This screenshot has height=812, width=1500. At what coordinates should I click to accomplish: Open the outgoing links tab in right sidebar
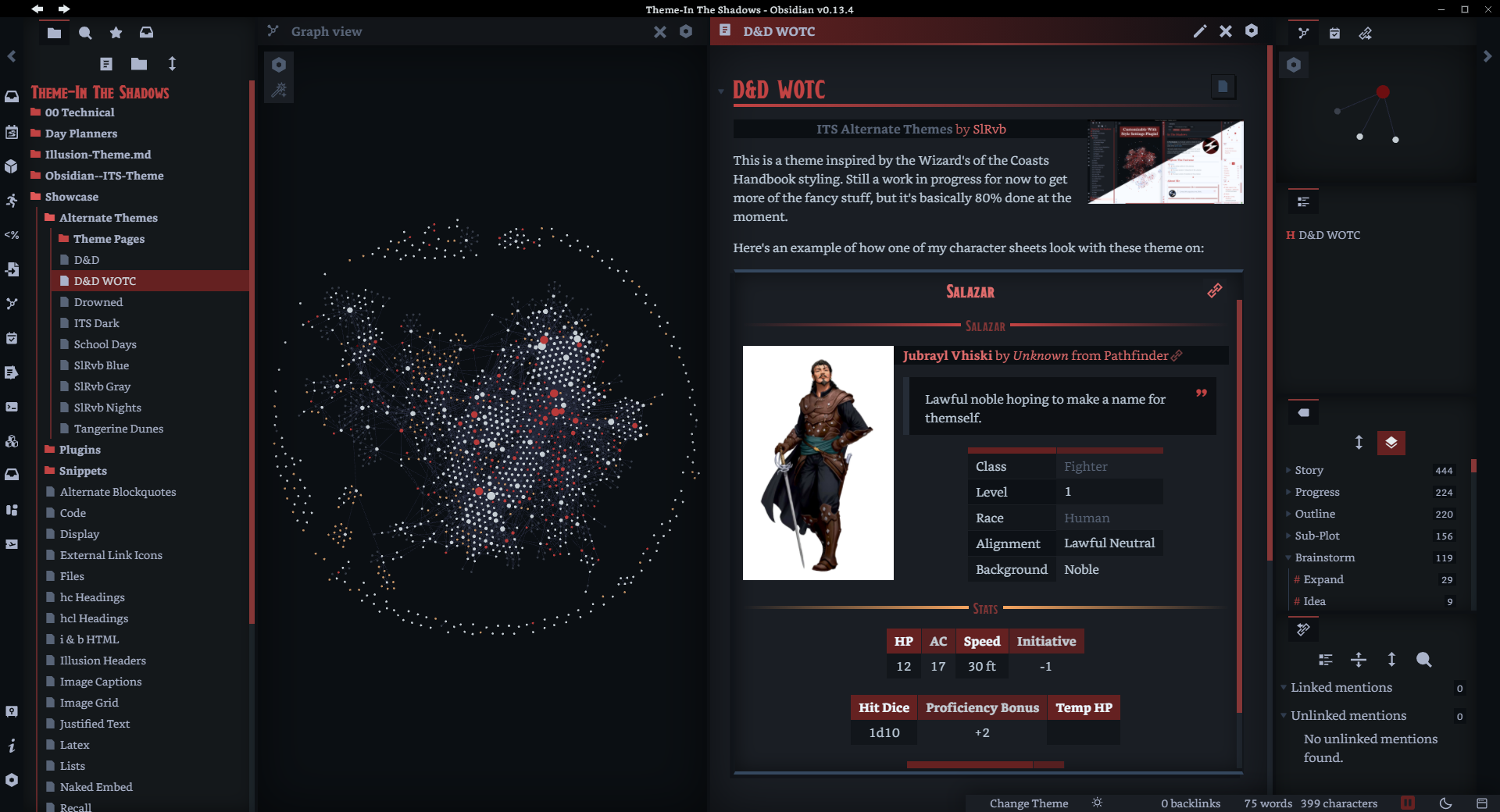(x=1366, y=34)
